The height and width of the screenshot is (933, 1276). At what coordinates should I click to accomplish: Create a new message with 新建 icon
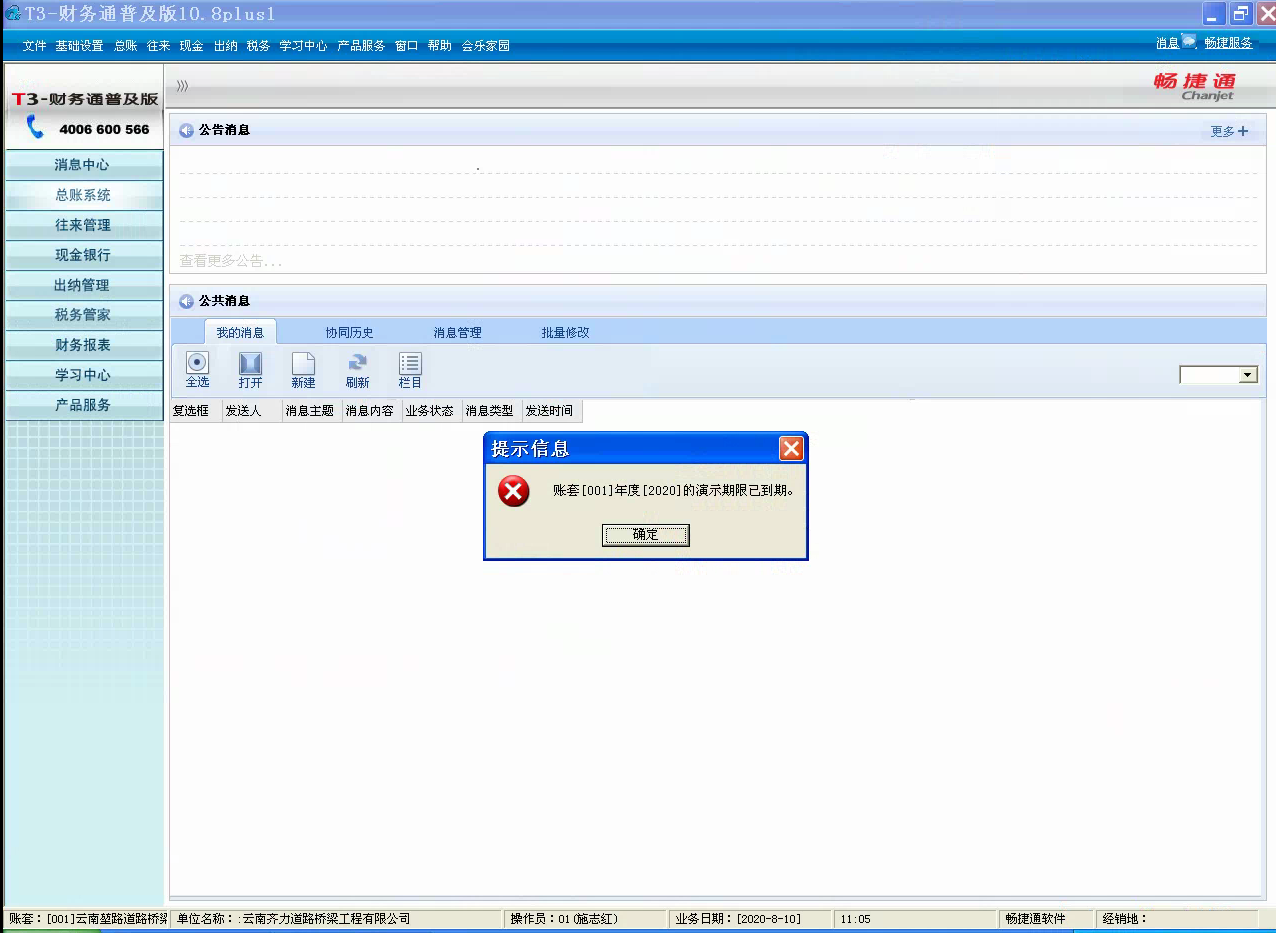click(303, 363)
